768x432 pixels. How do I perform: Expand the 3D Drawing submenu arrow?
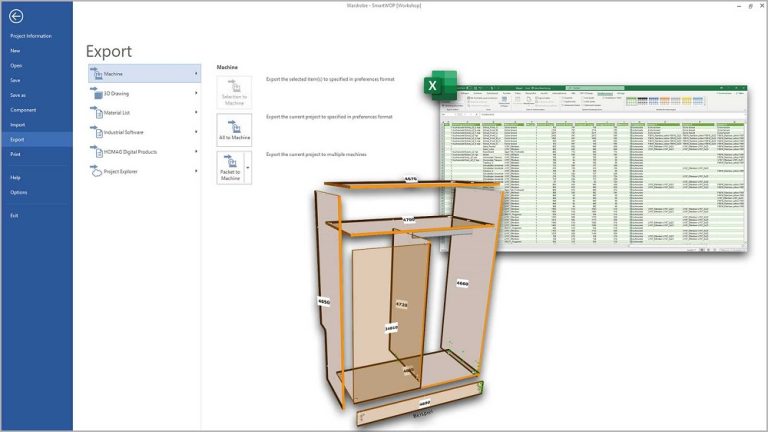[x=195, y=93]
